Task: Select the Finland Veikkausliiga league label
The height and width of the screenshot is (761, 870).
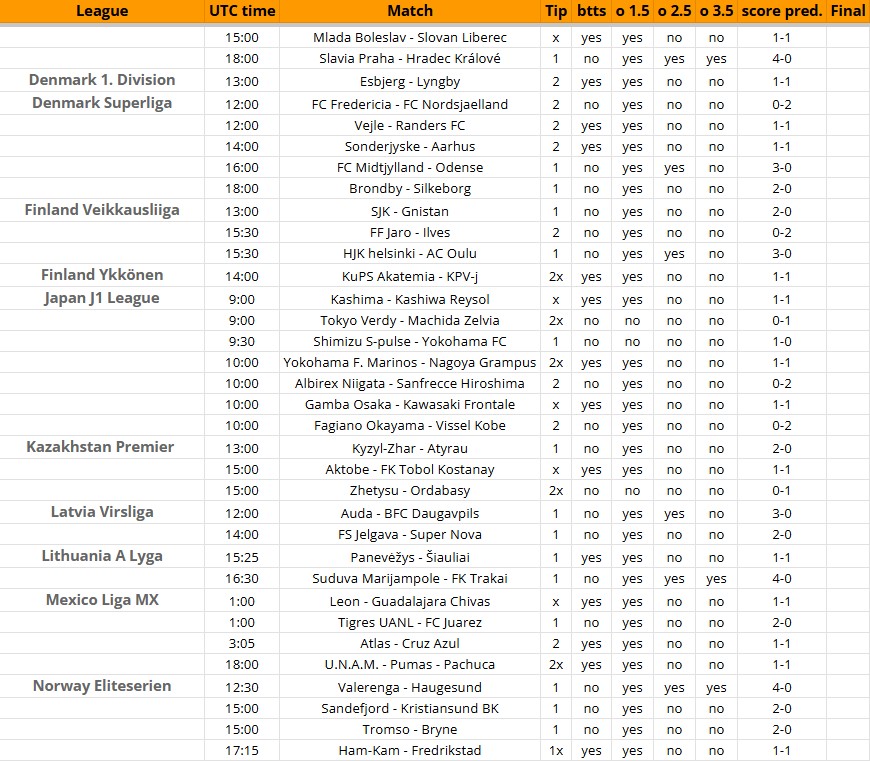Action: [x=102, y=210]
